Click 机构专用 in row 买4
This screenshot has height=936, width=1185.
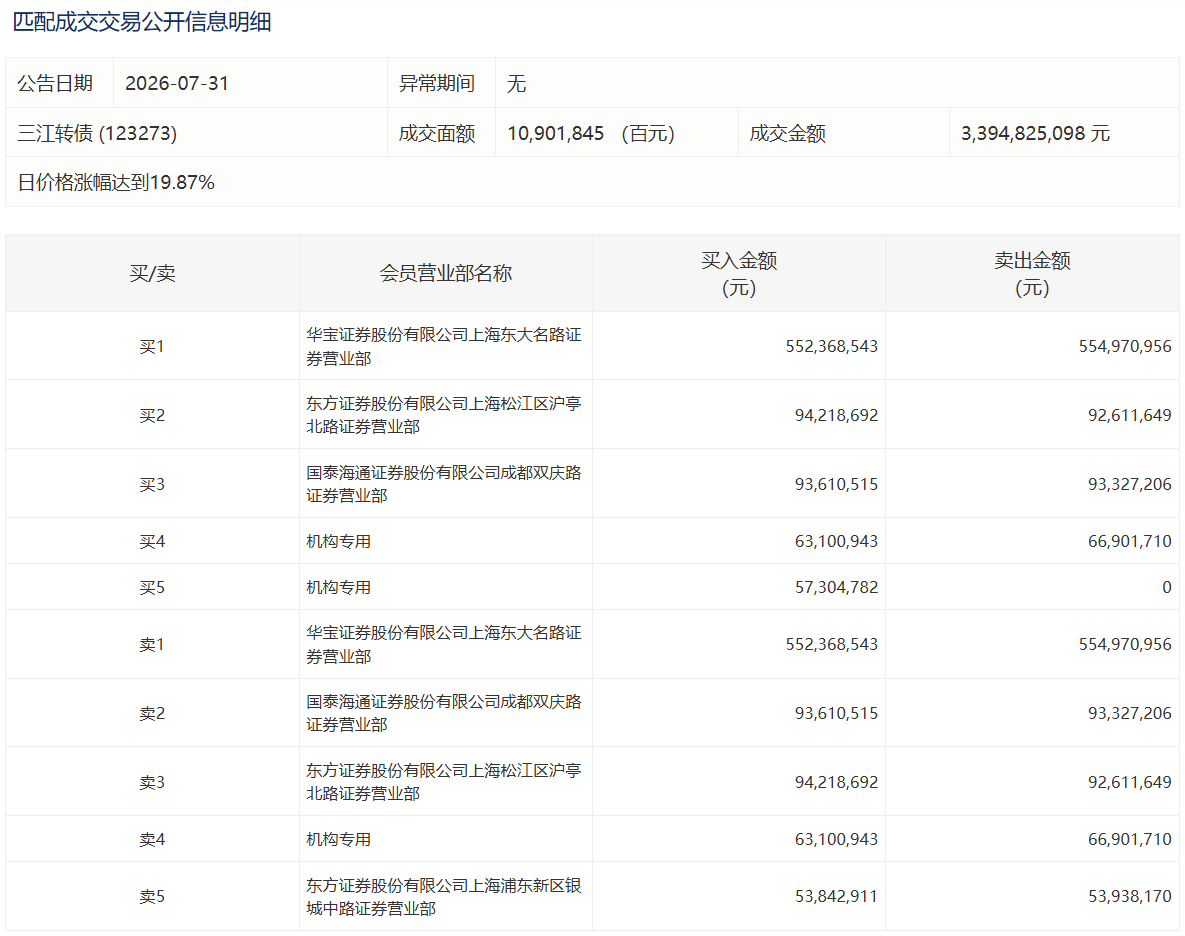(339, 541)
